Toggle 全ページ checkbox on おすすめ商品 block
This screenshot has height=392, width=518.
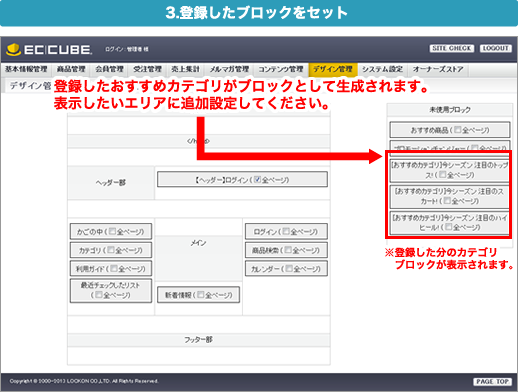tap(458, 129)
